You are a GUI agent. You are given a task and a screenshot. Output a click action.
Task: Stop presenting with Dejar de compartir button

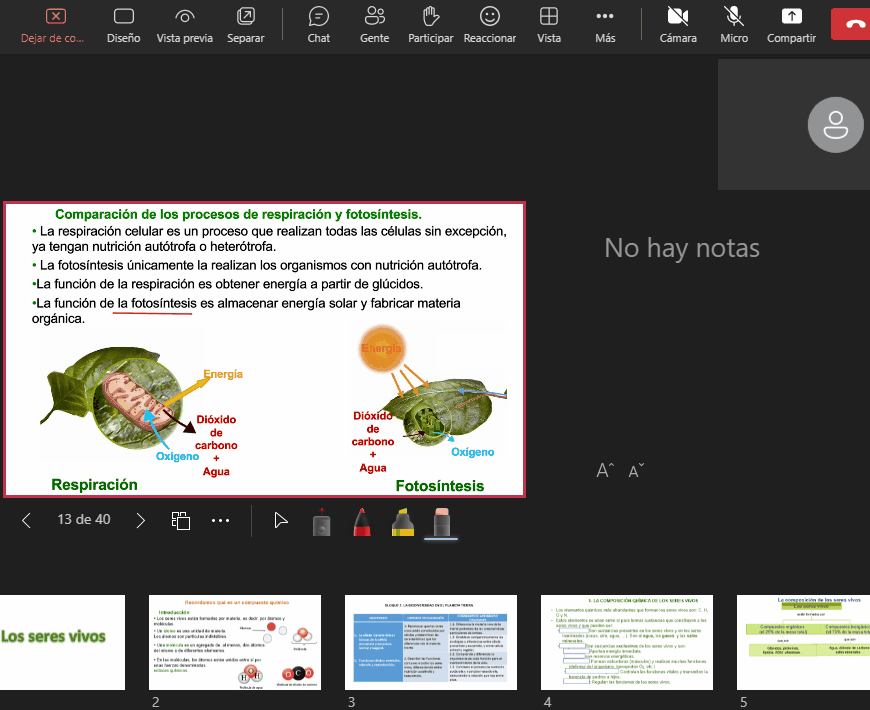53,26
